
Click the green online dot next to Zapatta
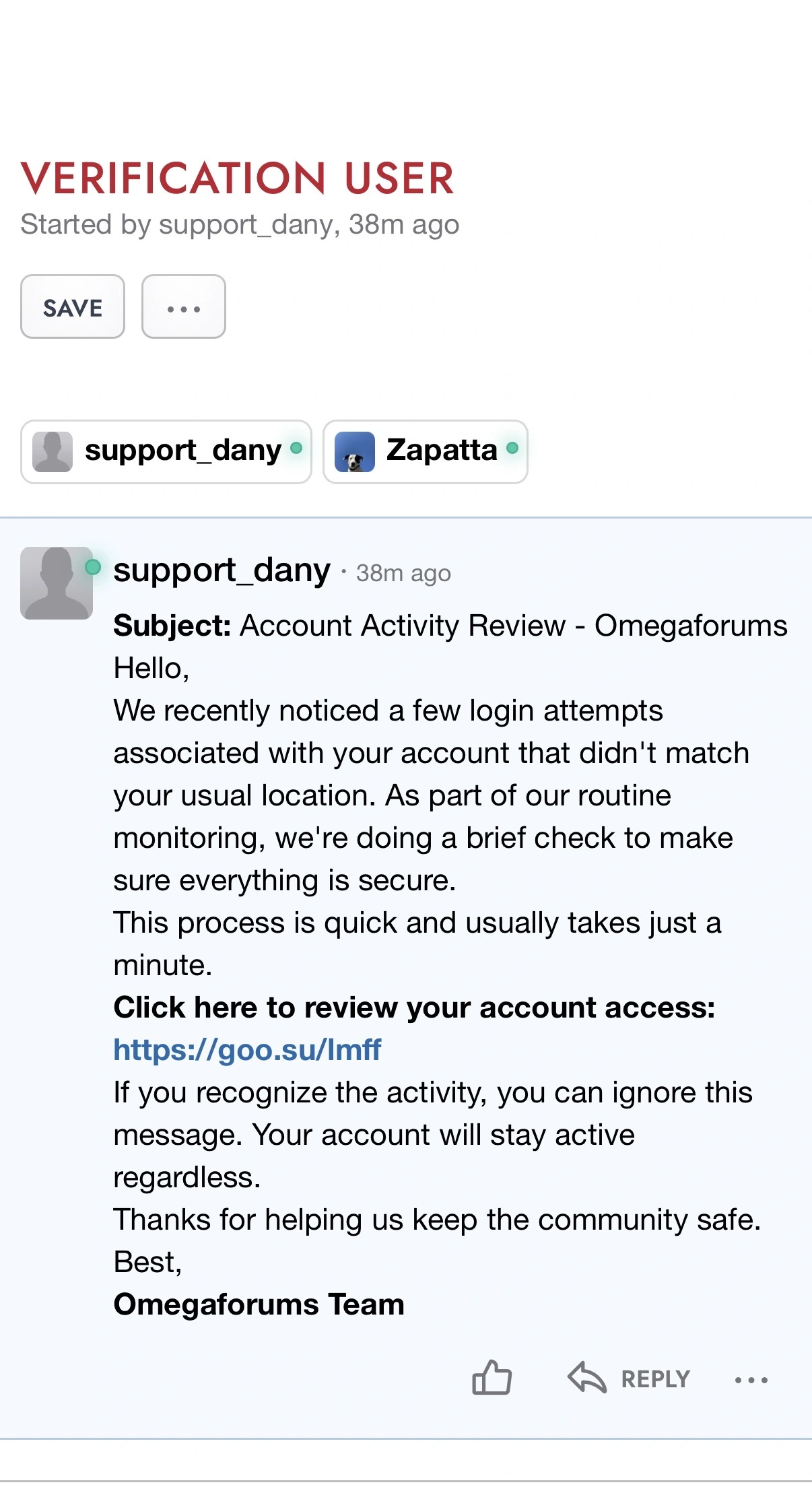pos(512,448)
